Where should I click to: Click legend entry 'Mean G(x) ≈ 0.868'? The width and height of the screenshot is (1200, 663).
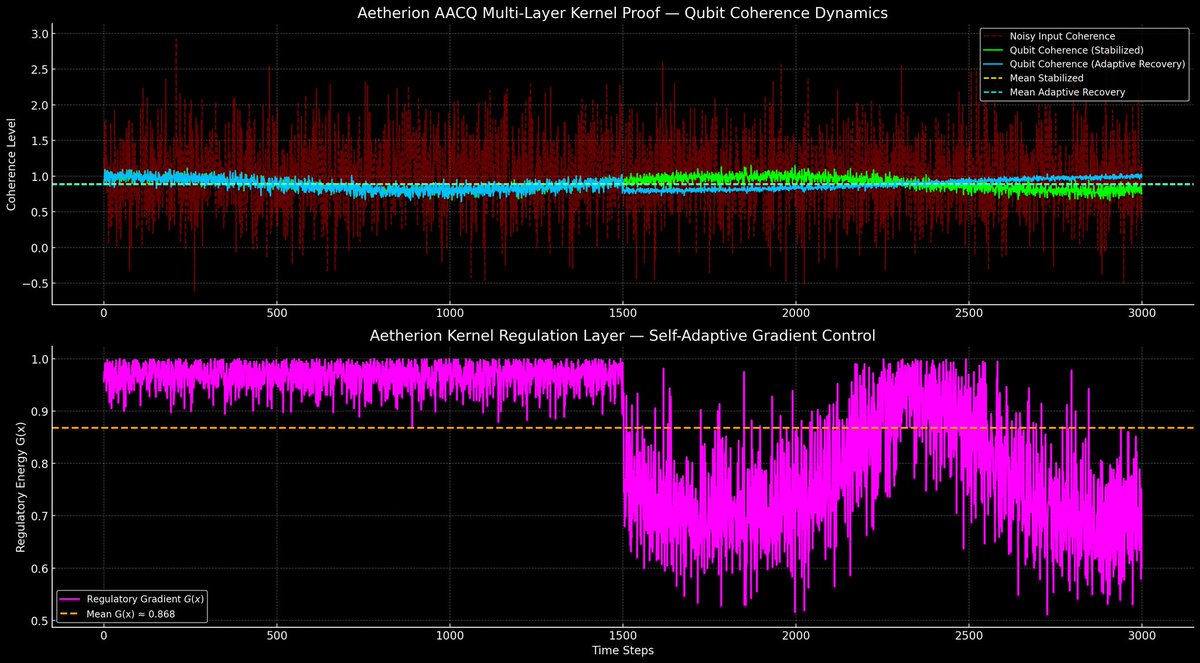point(132,613)
